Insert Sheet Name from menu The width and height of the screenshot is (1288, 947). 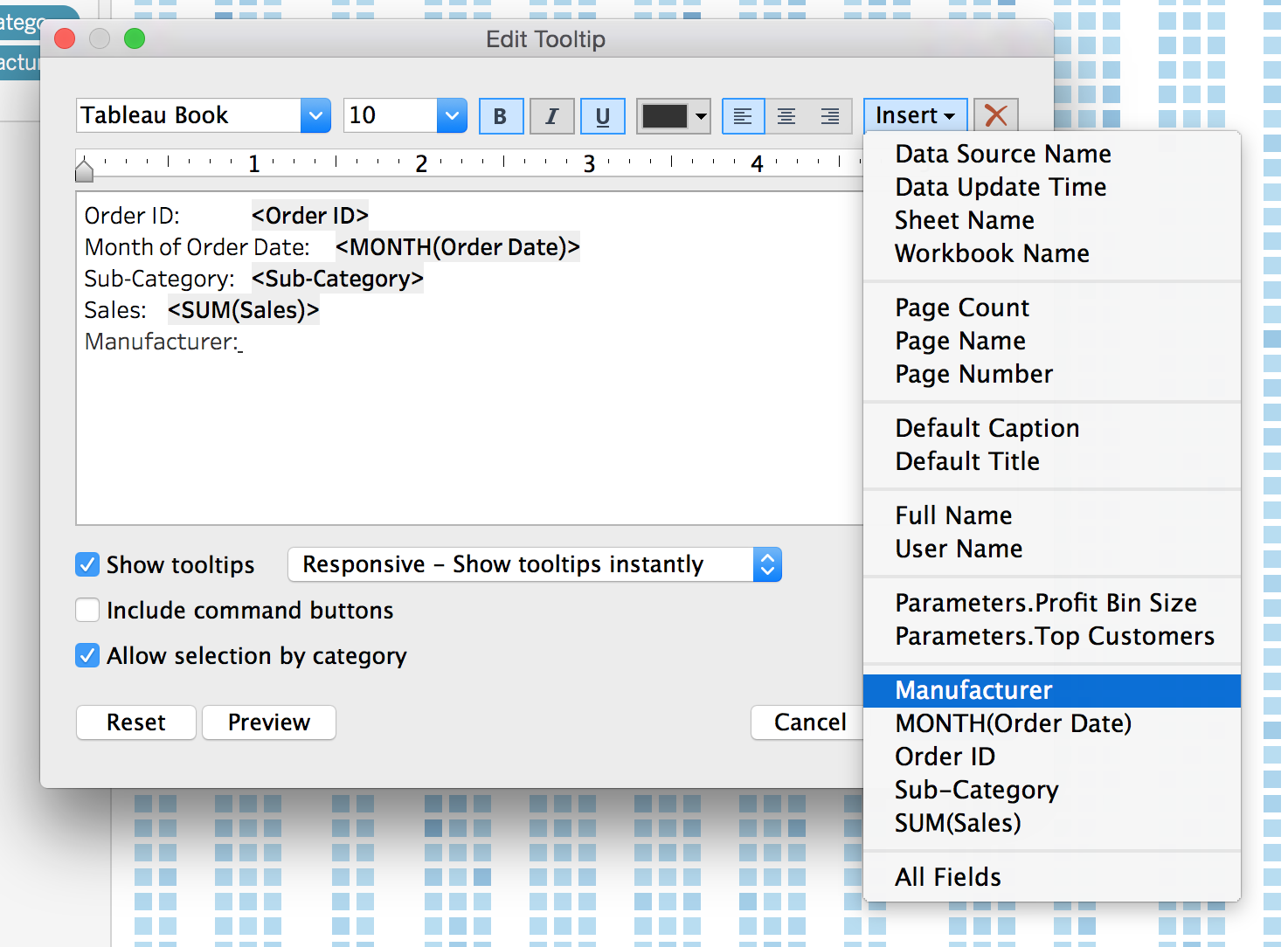[x=1052, y=220]
